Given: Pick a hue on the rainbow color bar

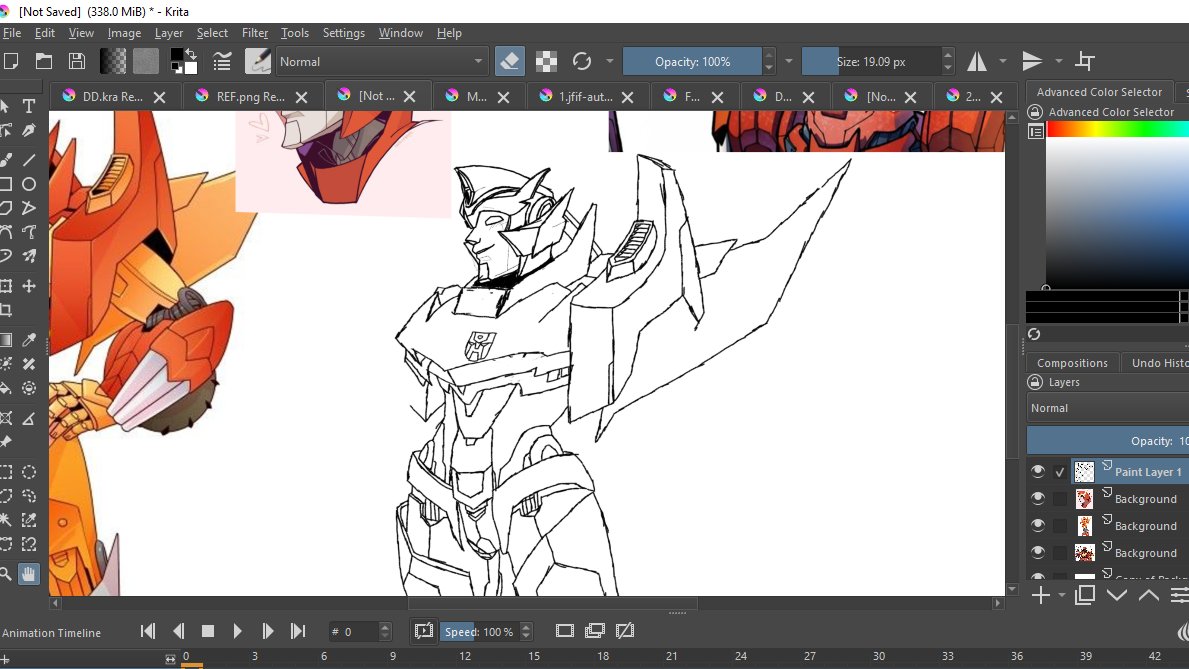Looking at the screenshot, I should tap(1118, 130).
